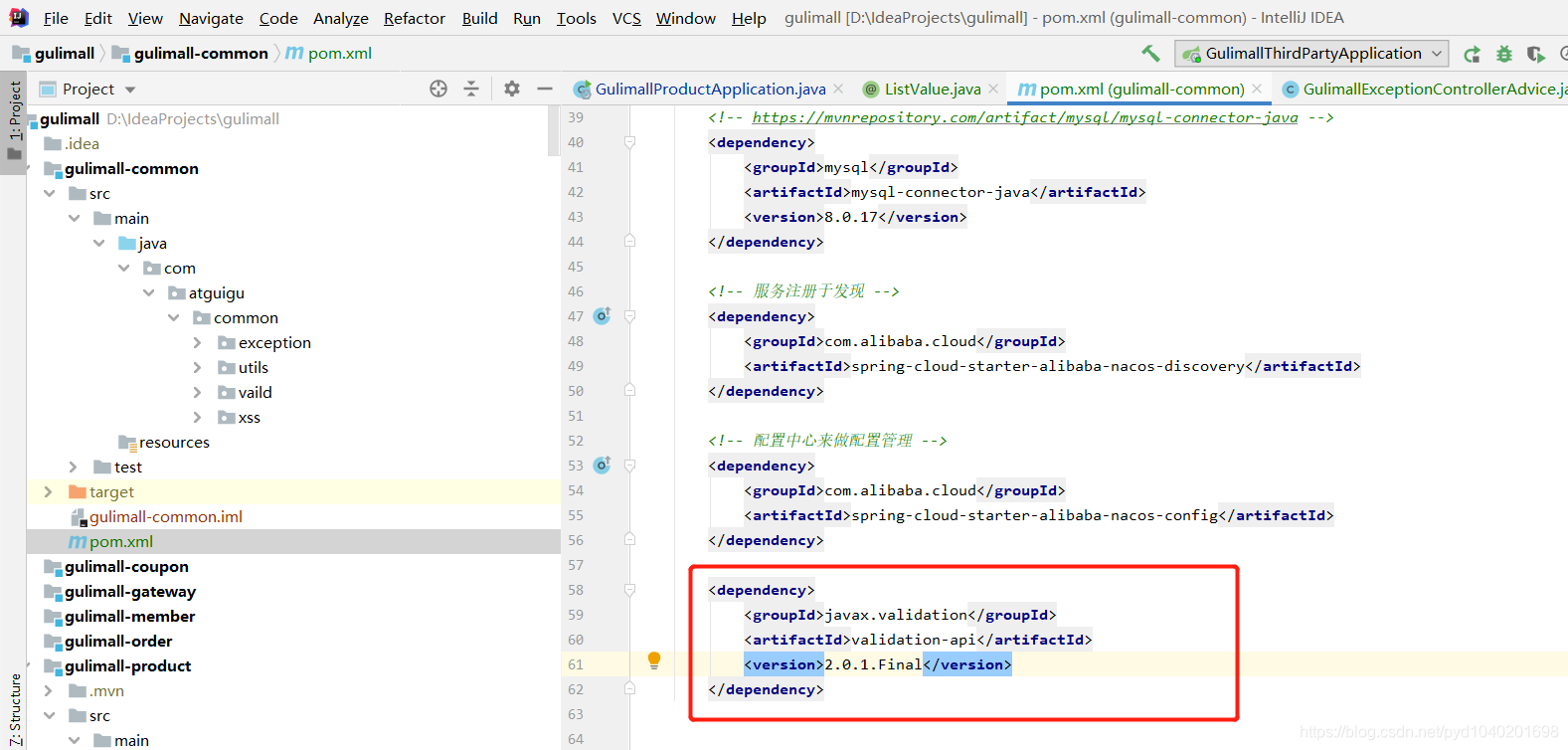Click the gutter bean icon on line 47
Screen dimensions: 1568x750
pyautogui.click(x=603, y=315)
